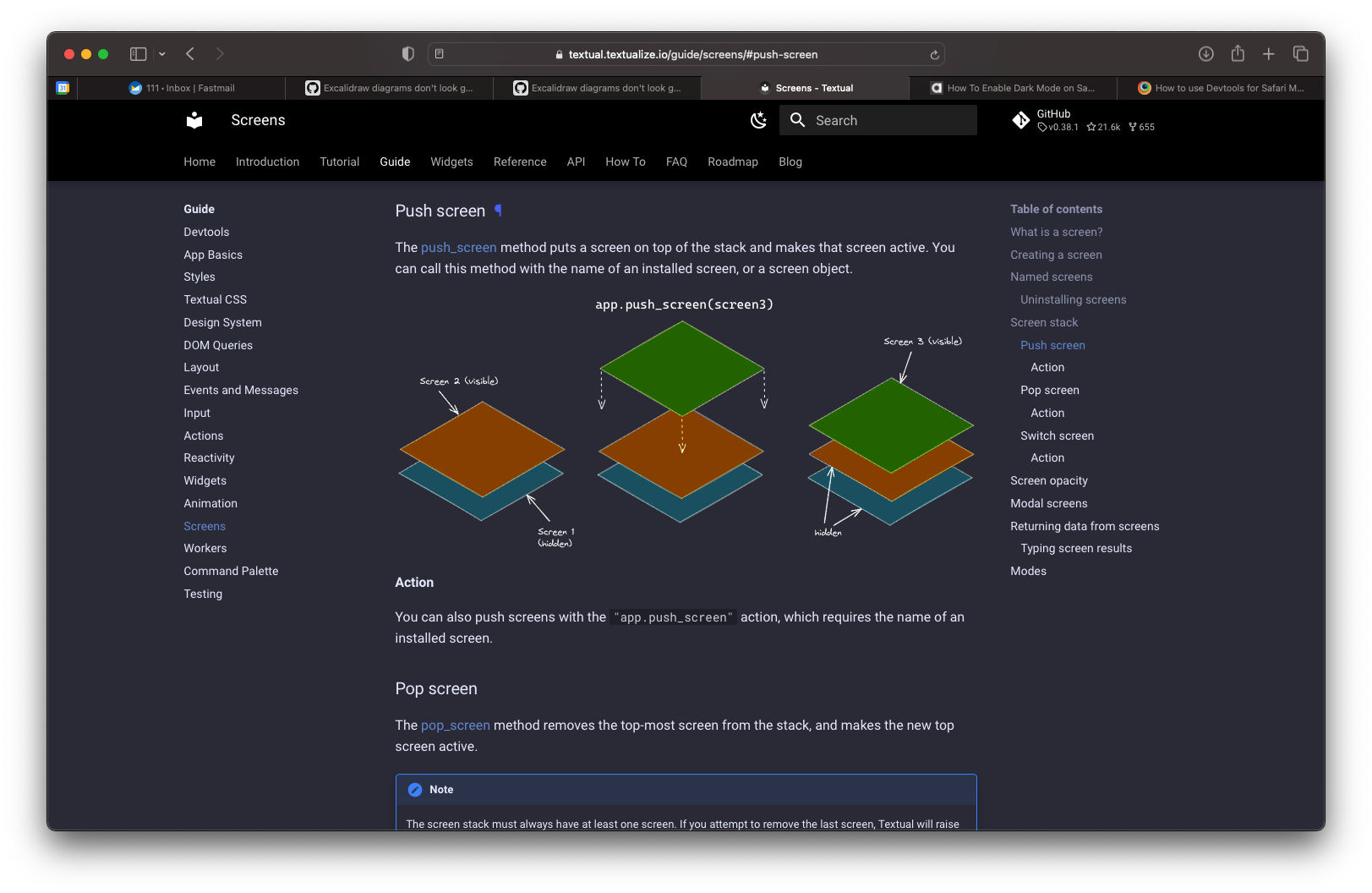This screenshot has width=1372, height=893.
Task: Click the Note admonition pencil icon
Action: (415, 790)
